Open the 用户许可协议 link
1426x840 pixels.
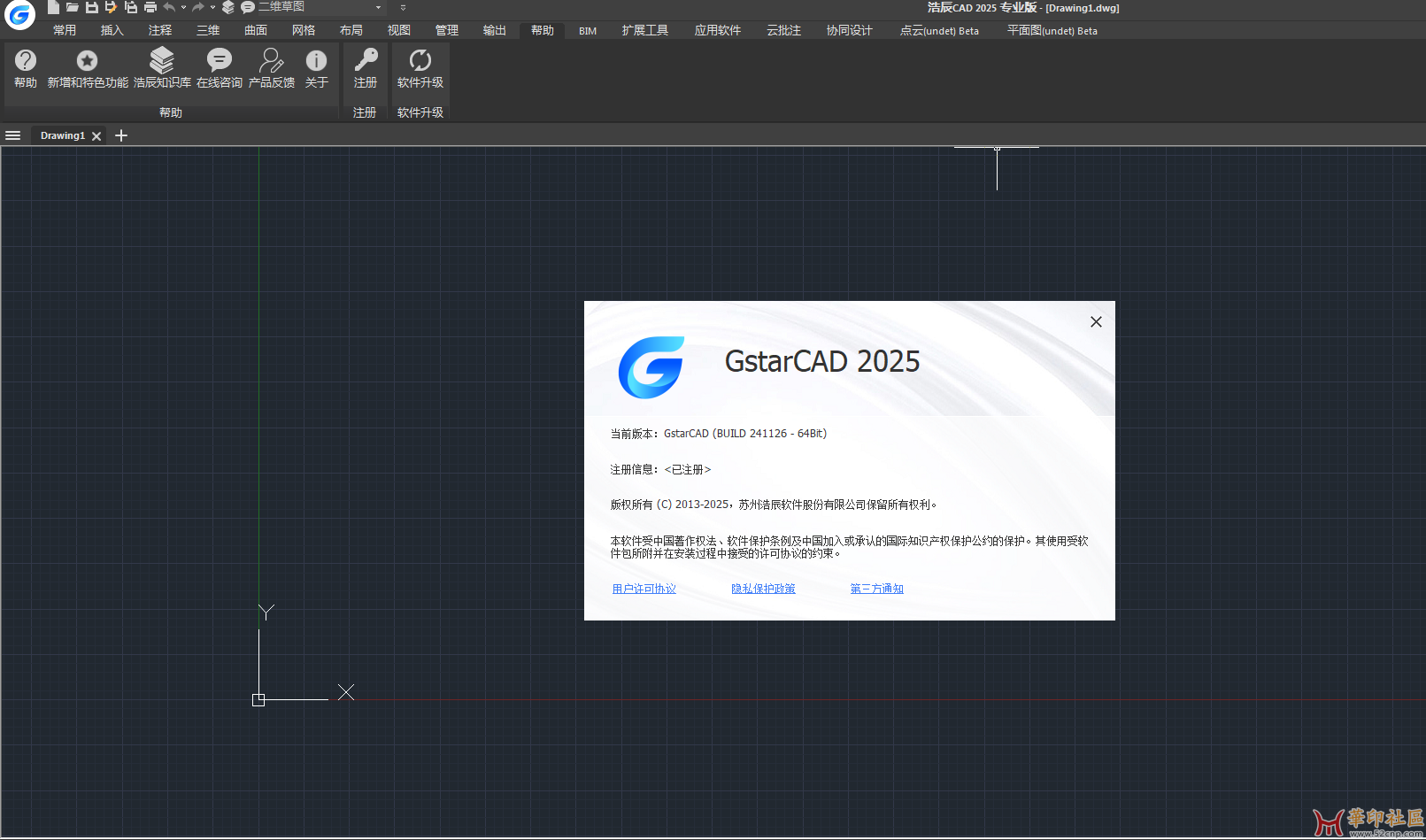click(x=644, y=589)
